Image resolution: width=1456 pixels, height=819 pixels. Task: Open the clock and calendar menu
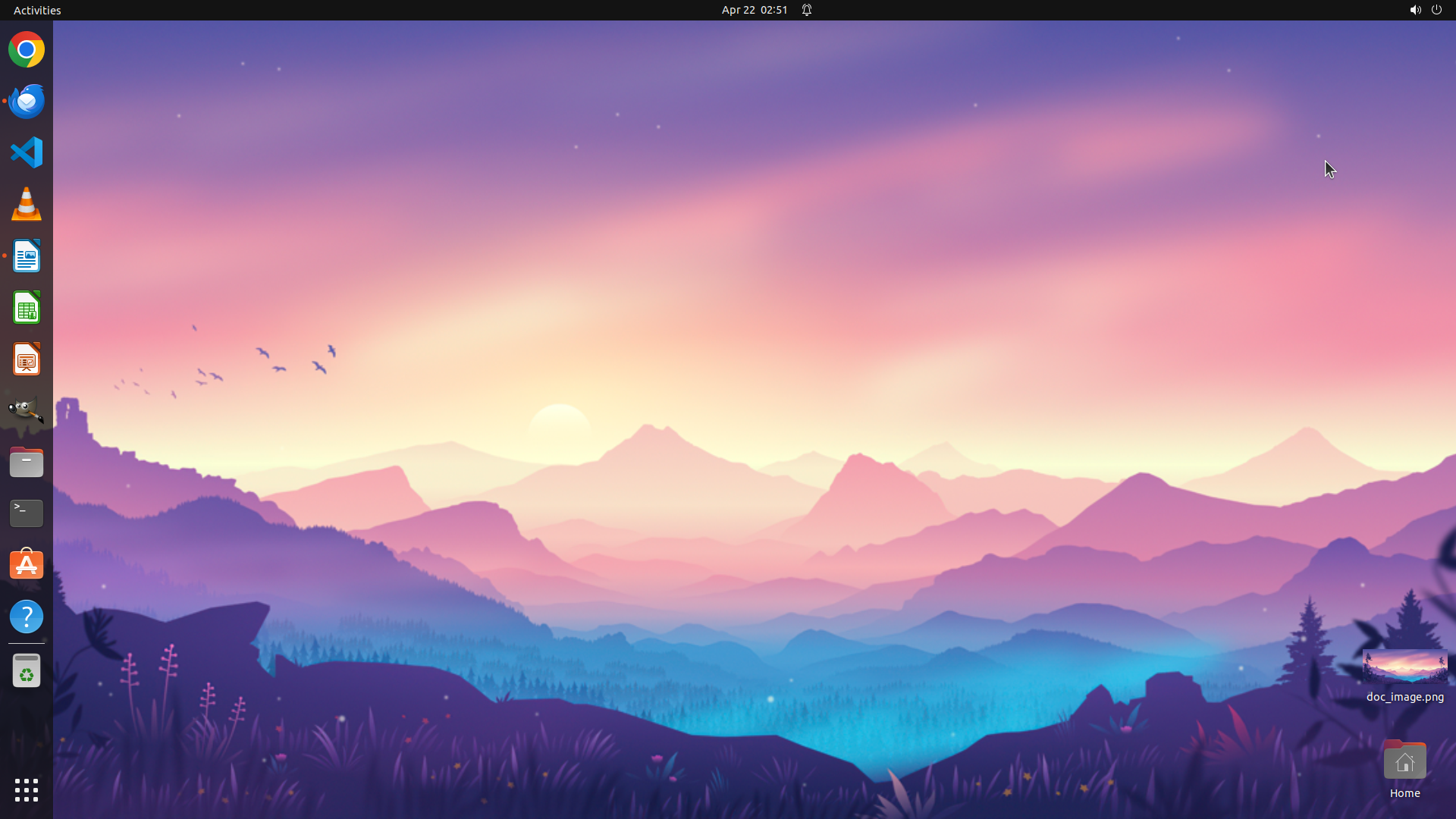click(x=754, y=10)
